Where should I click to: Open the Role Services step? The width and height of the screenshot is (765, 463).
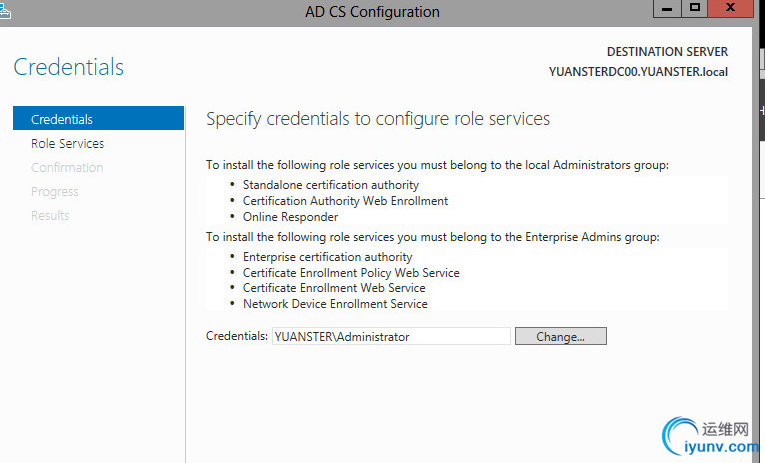tap(67, 143)
